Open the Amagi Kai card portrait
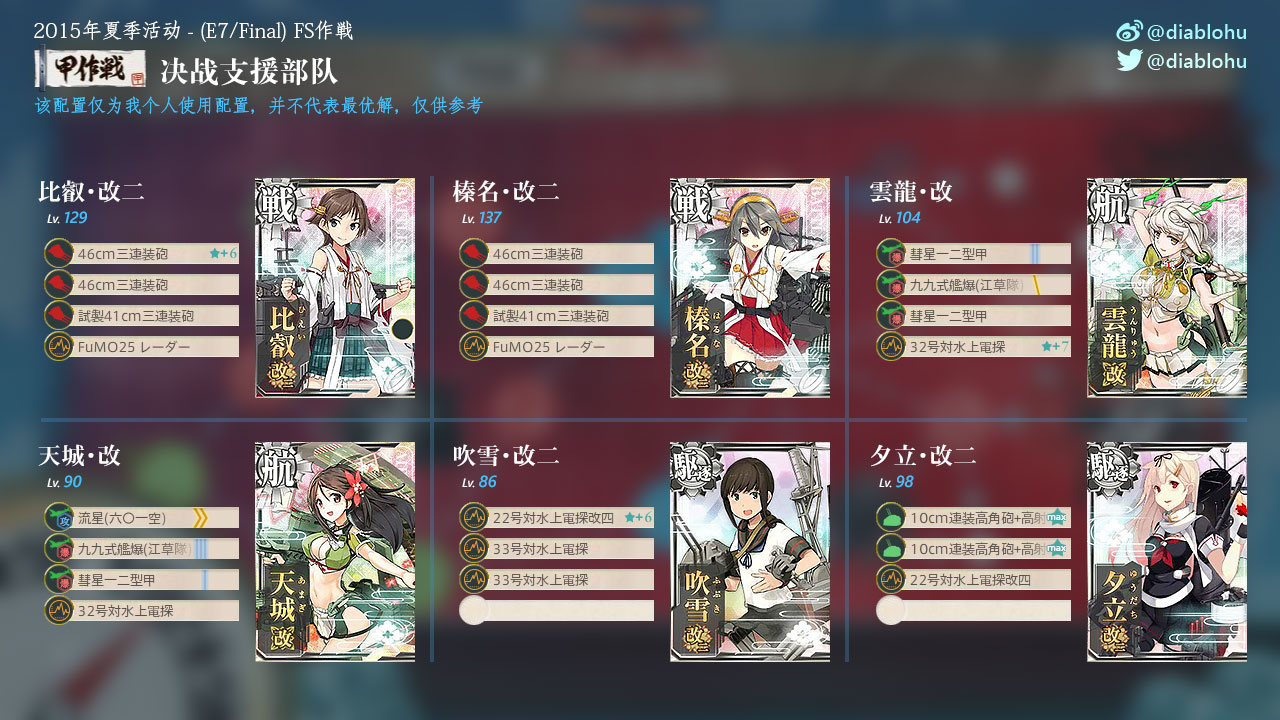The image size is (1280, 720). pyautogui.click(x=335, y=552)
